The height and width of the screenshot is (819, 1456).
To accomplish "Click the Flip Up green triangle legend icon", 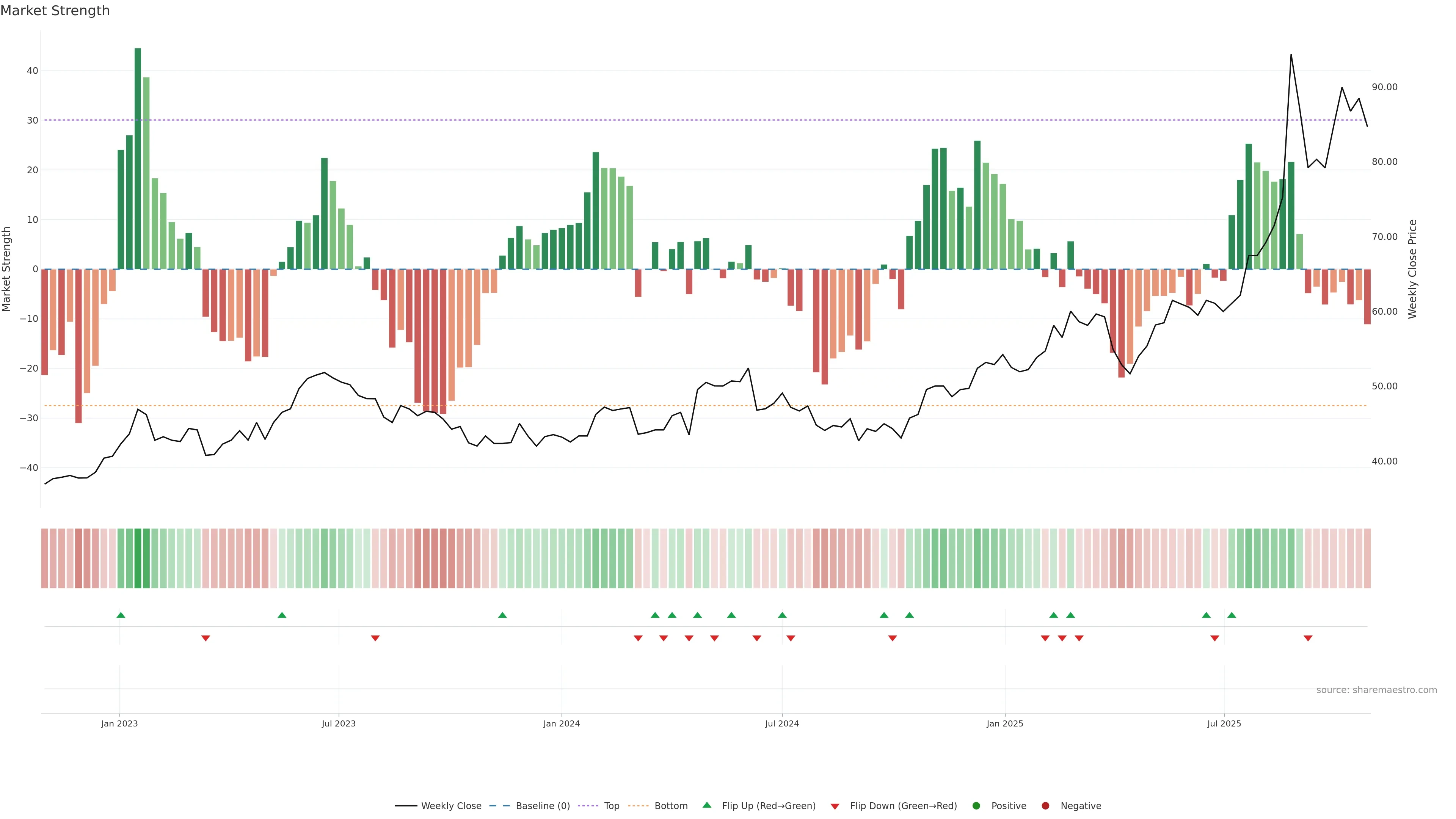I will point(706,805).
